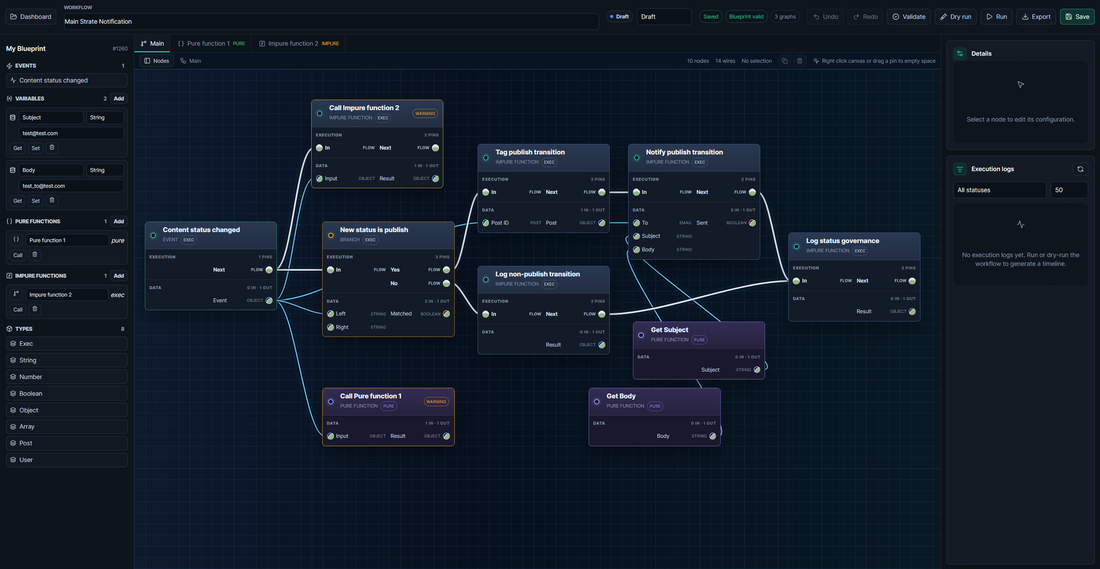
Task: Open the All statuses filter dropdown
Action: (999, 190)
